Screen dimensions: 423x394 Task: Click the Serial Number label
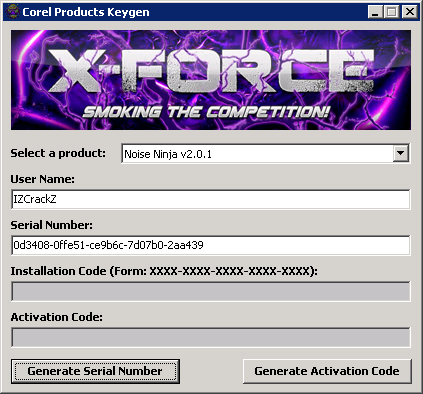(x=52, y=225)
